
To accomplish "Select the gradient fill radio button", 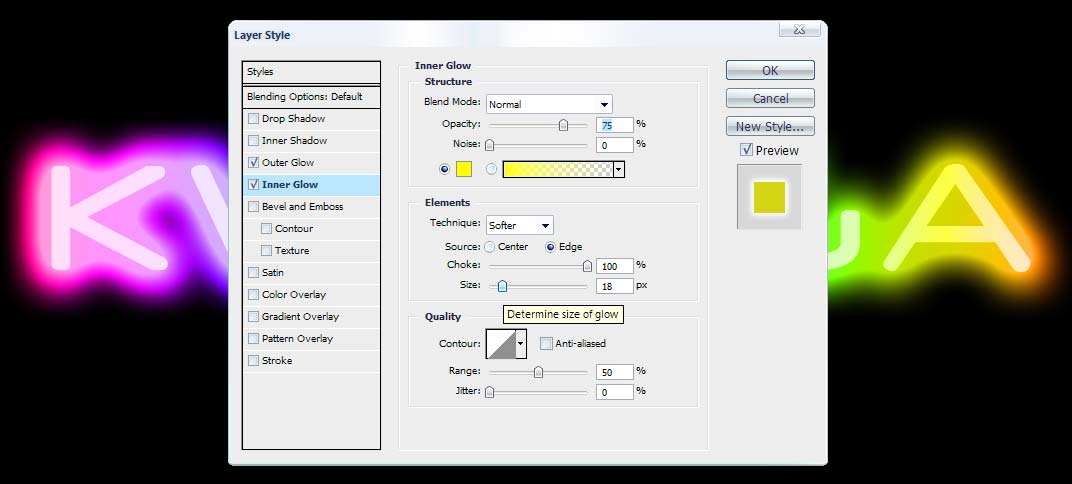I will point(491,170).
